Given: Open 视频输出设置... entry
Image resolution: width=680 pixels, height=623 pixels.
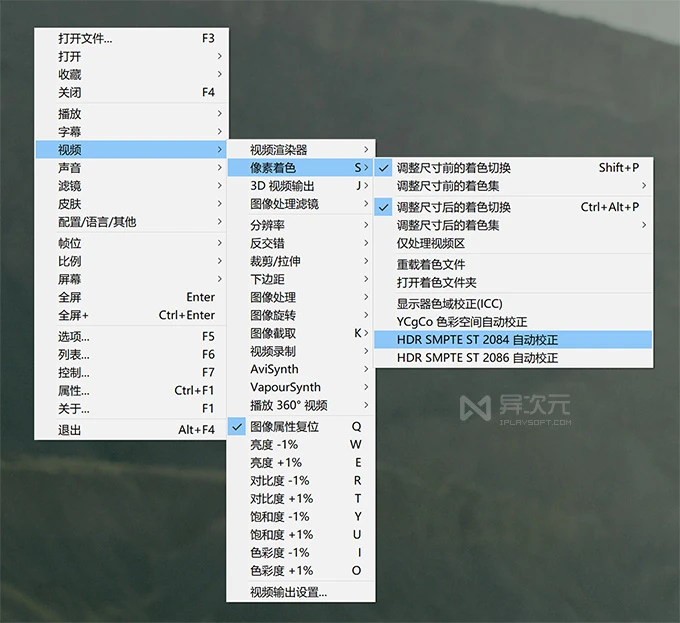Looking at the screenshot, I should [301, 592].
